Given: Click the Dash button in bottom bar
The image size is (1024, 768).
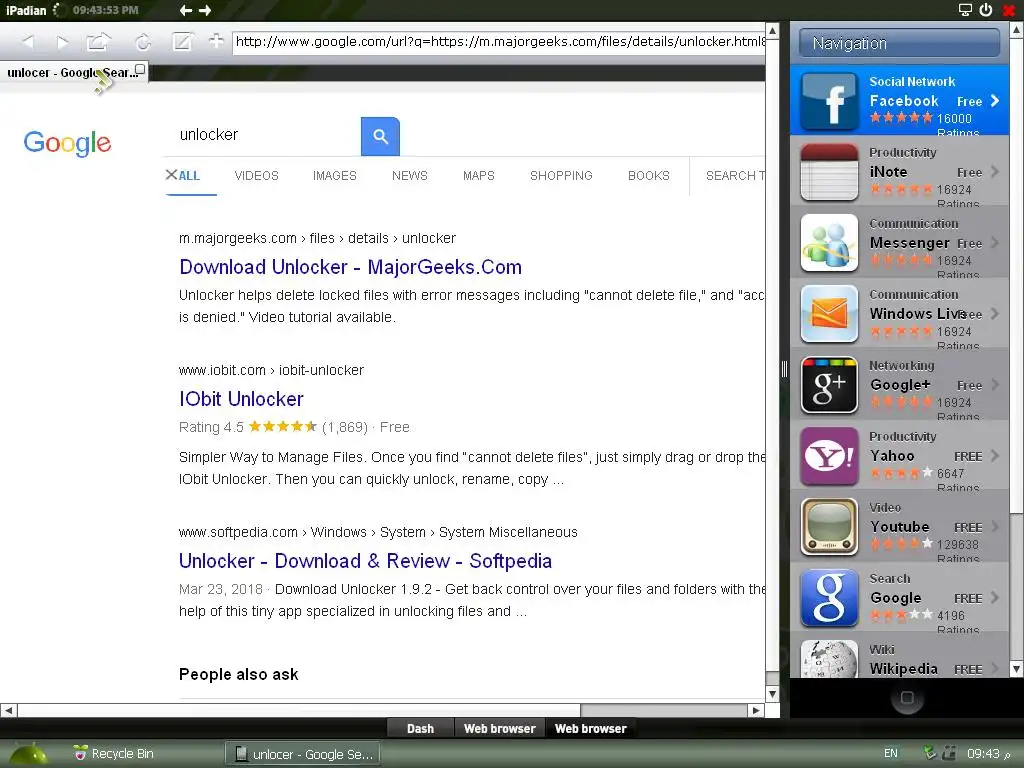Looking at the screenshot, I should pyautogui.click(x=420, y=728).
